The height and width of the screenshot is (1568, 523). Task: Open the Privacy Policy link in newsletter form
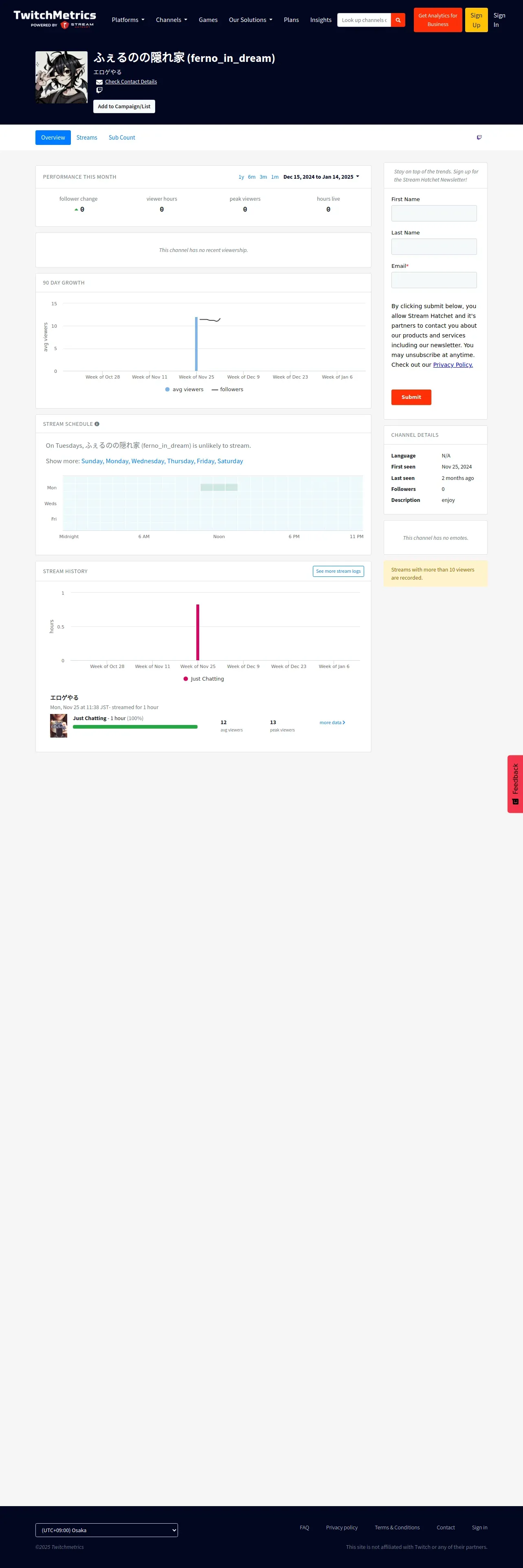453,365
